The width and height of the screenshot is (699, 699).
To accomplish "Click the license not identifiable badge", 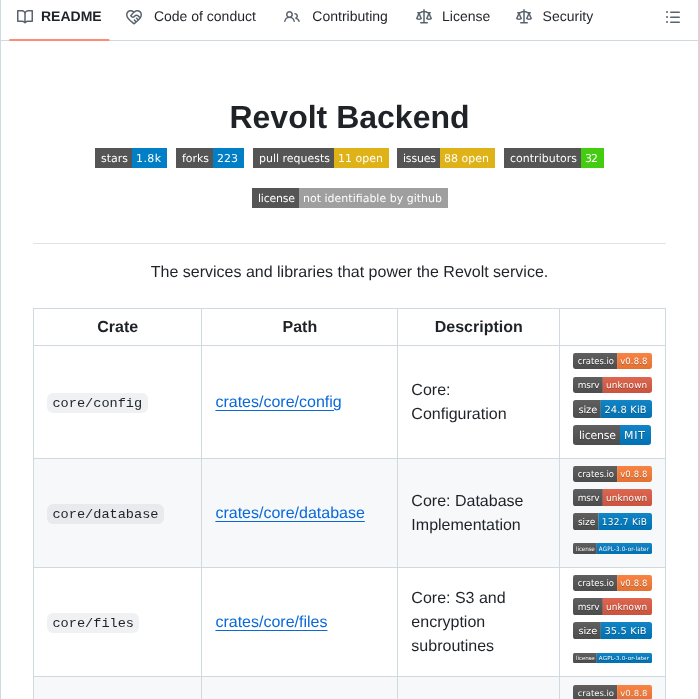I will 350,198.
